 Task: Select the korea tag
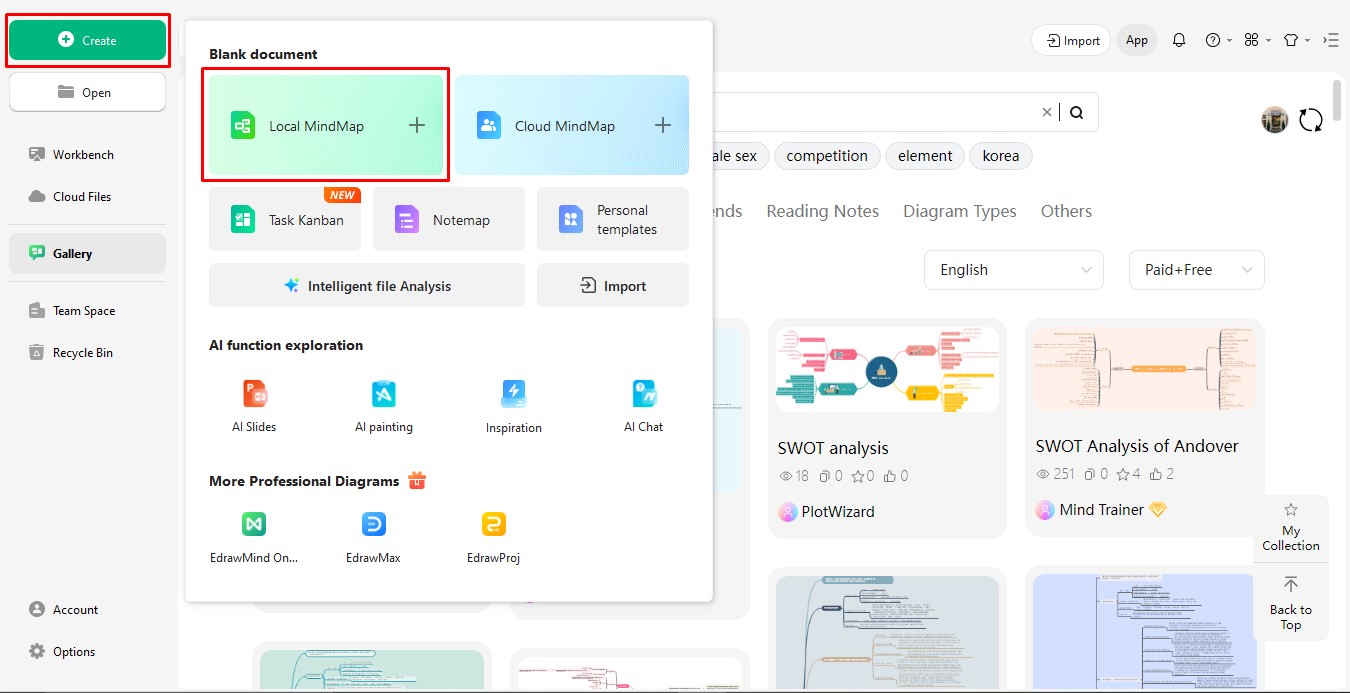pos(1001,156)
